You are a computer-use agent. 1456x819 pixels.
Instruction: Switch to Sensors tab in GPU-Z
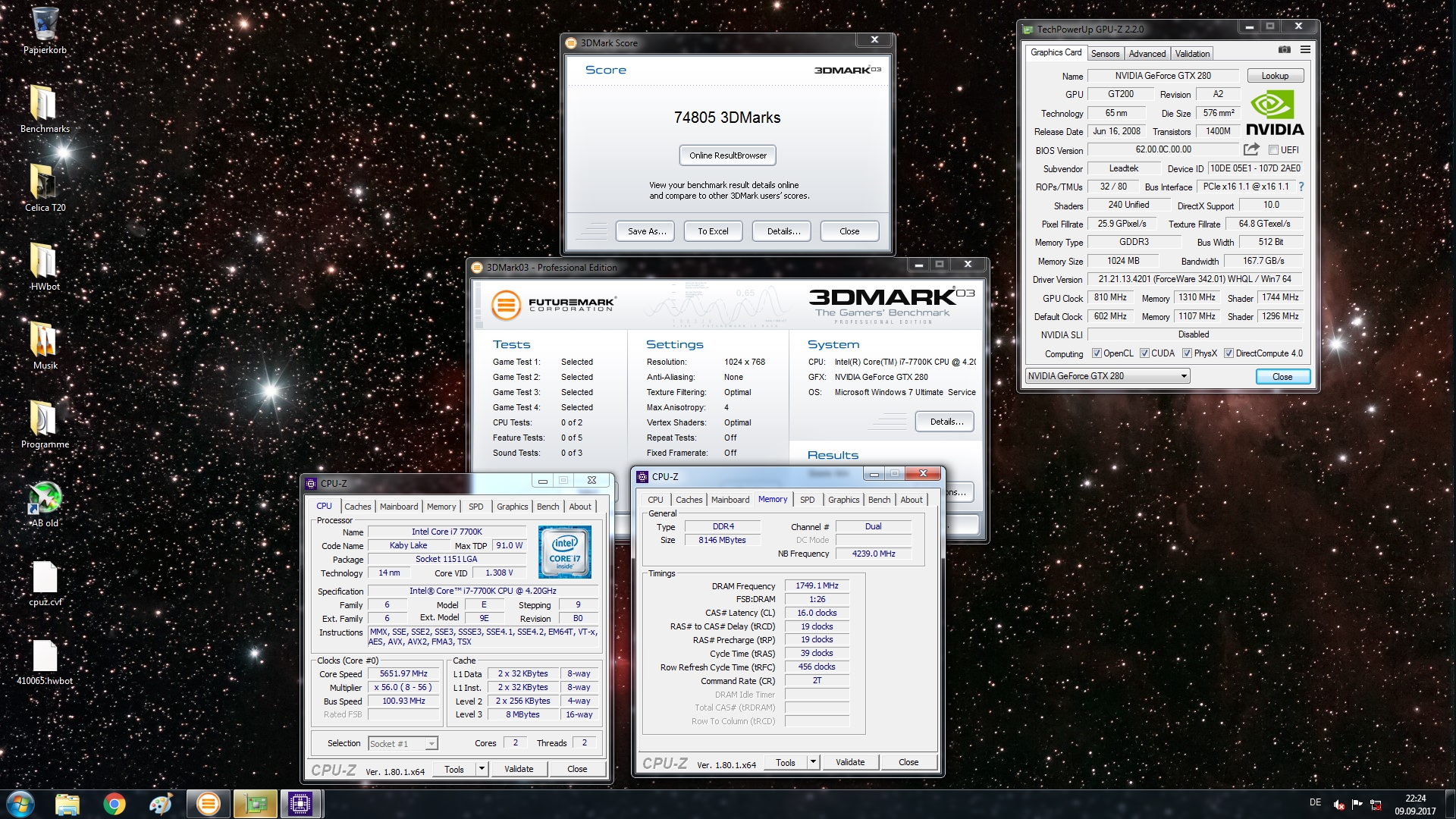[1105, 54]
